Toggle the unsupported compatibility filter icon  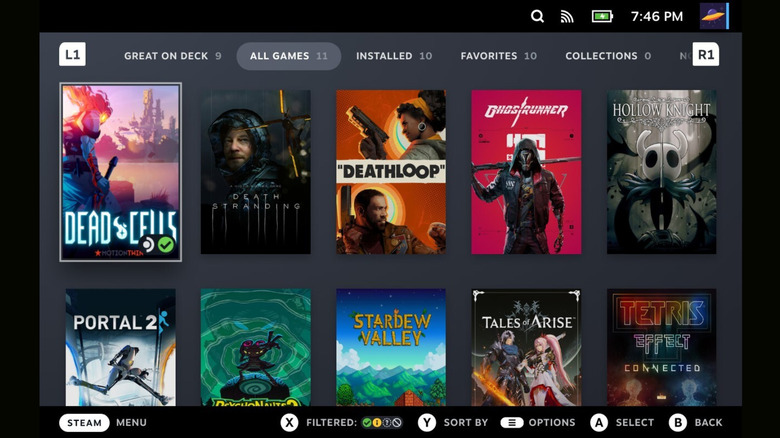point(396,423)
